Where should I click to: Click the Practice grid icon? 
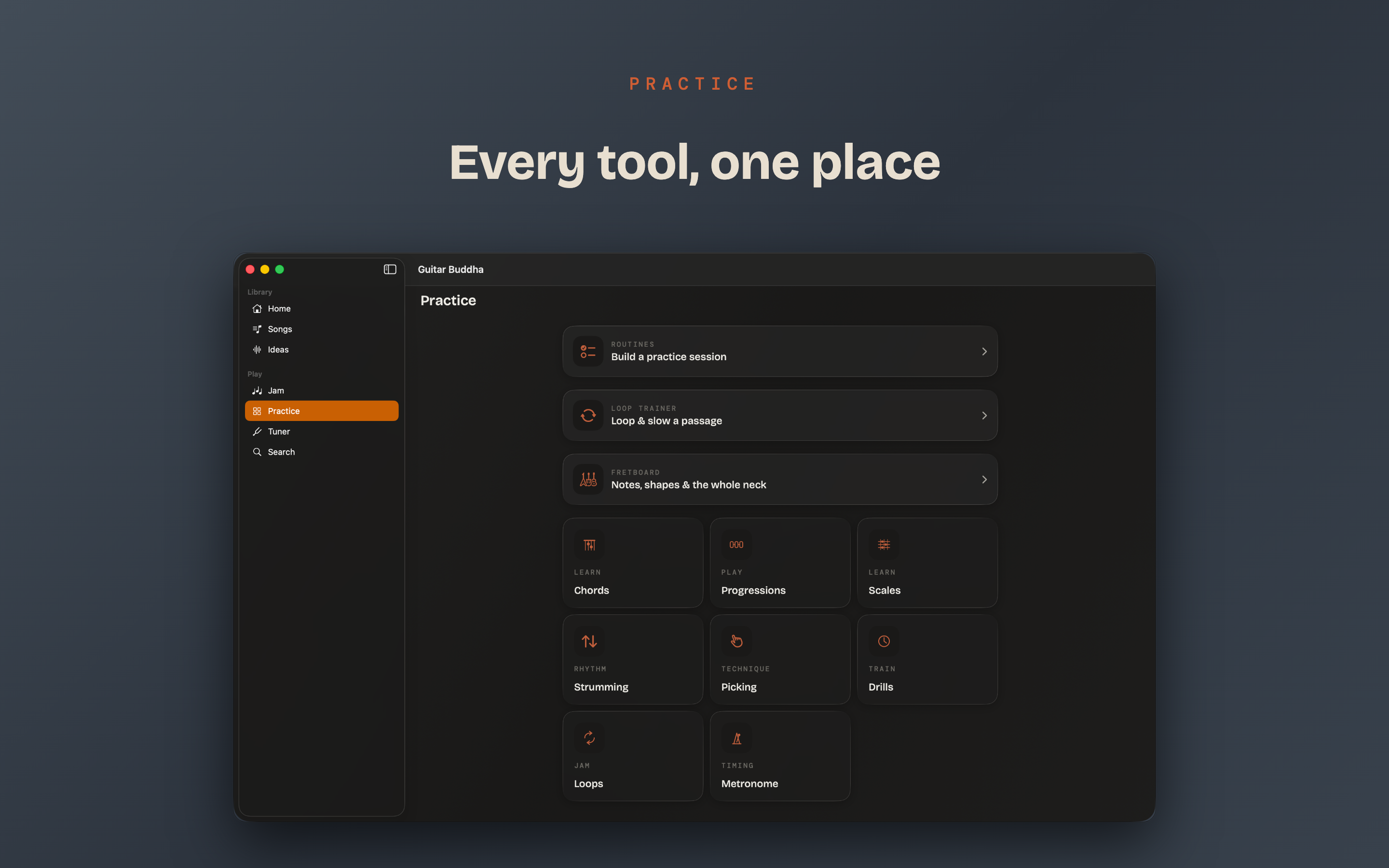(x=257, y=411)
